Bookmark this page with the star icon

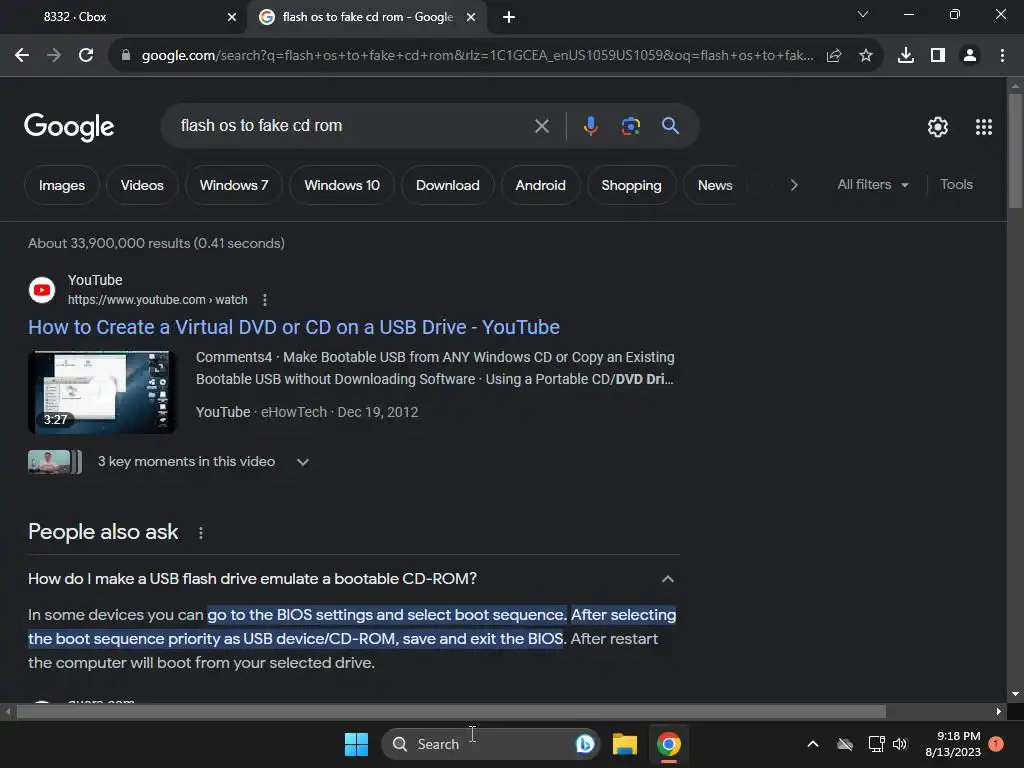point(866,56)
